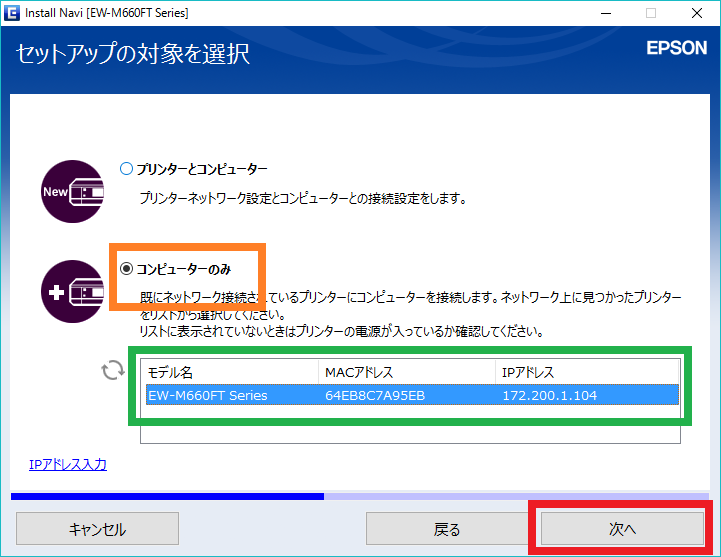Minimize the Install Navi window
The height and width of the screenshot is (557, 721).
pyautogui.click(x=603, y=13)
